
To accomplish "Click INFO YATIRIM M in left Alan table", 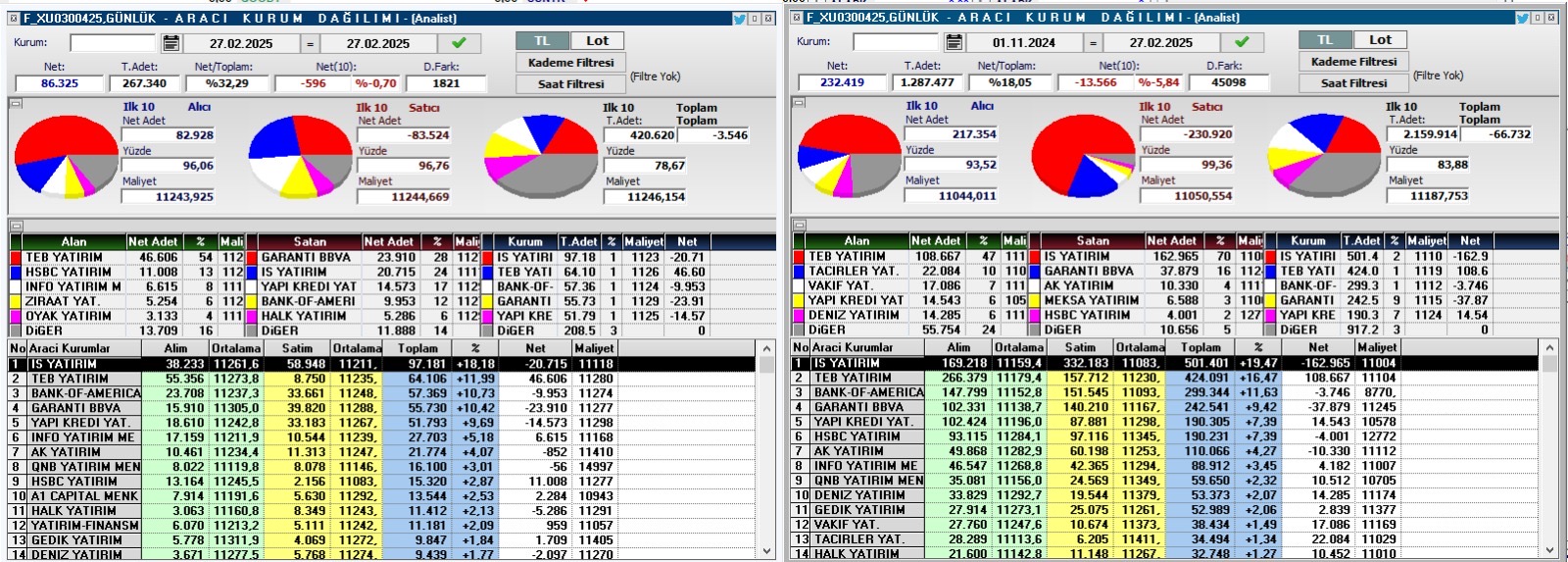I will 73,286.
